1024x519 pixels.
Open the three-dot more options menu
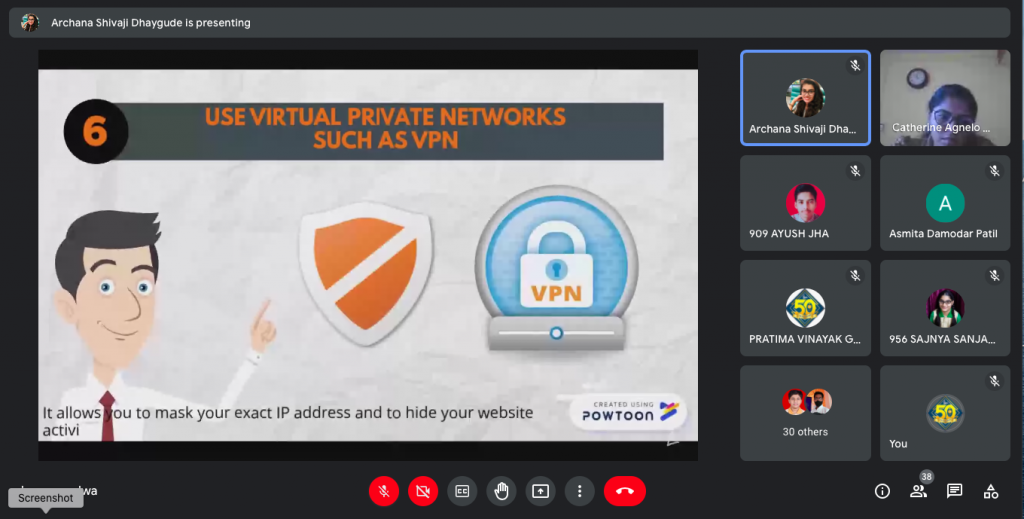[x=579, y=491]
